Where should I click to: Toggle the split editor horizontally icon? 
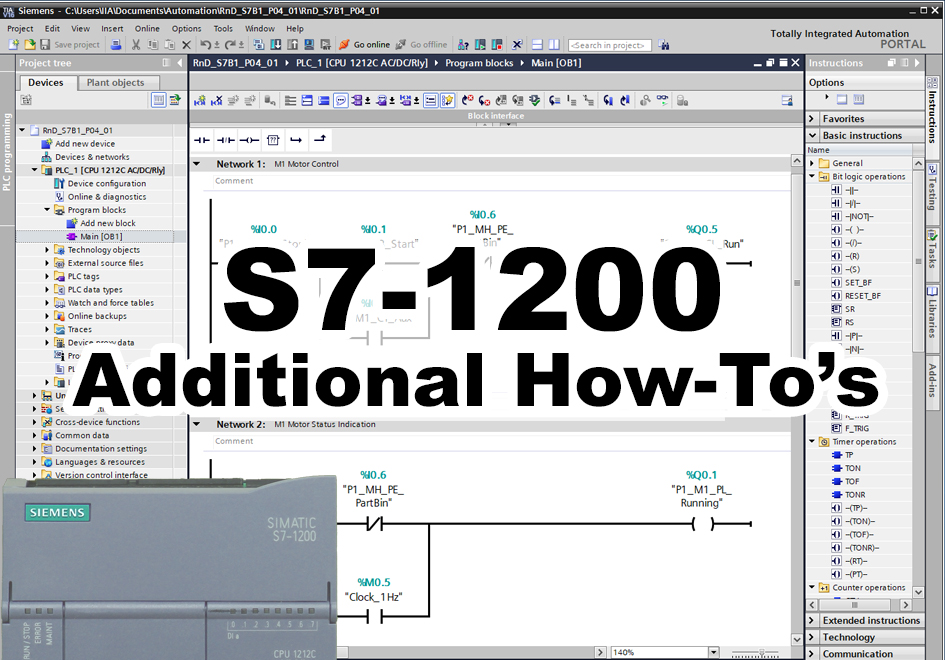coord(537,45)
